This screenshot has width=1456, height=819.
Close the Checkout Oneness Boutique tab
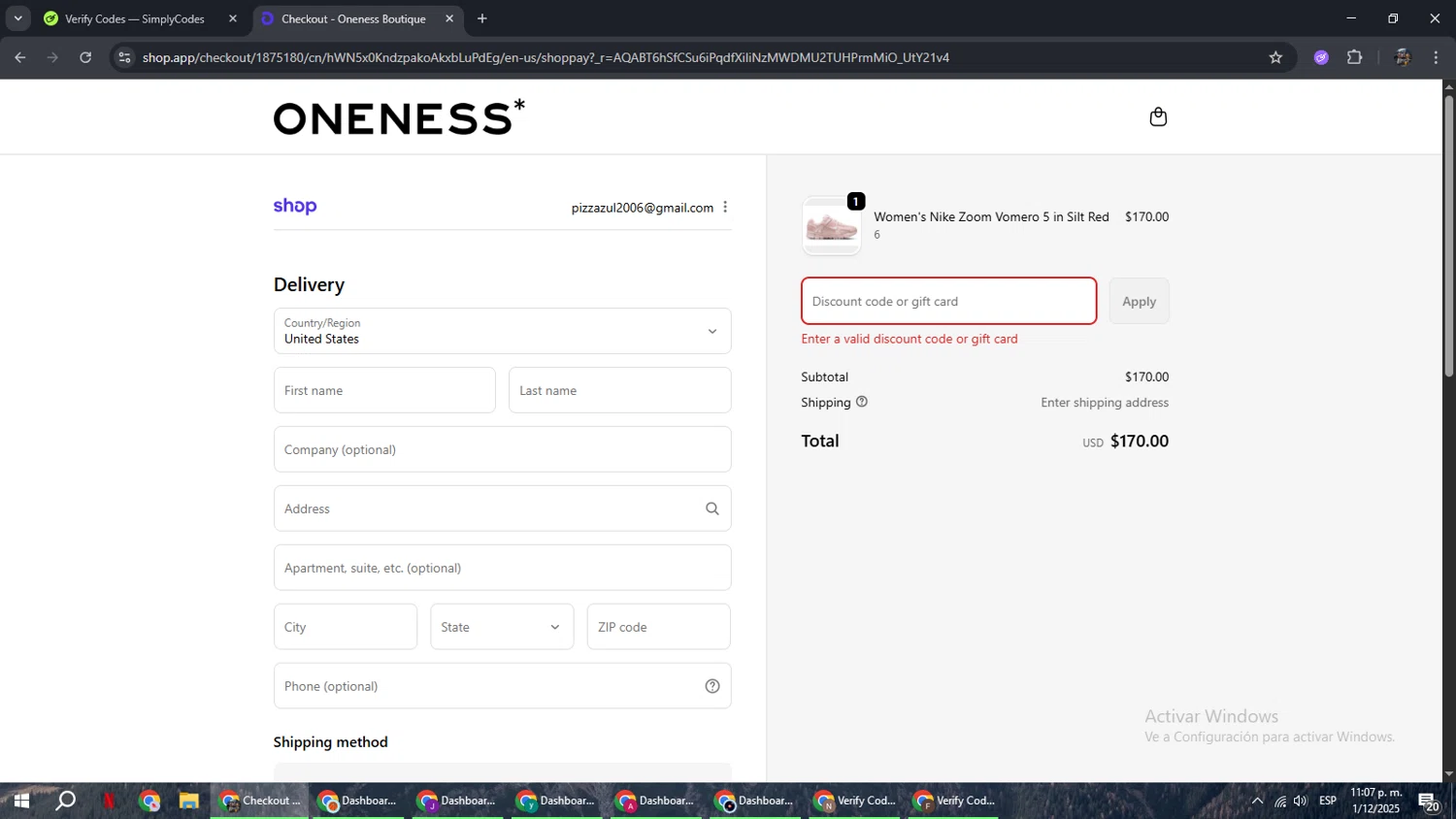(x=449, y=18)
